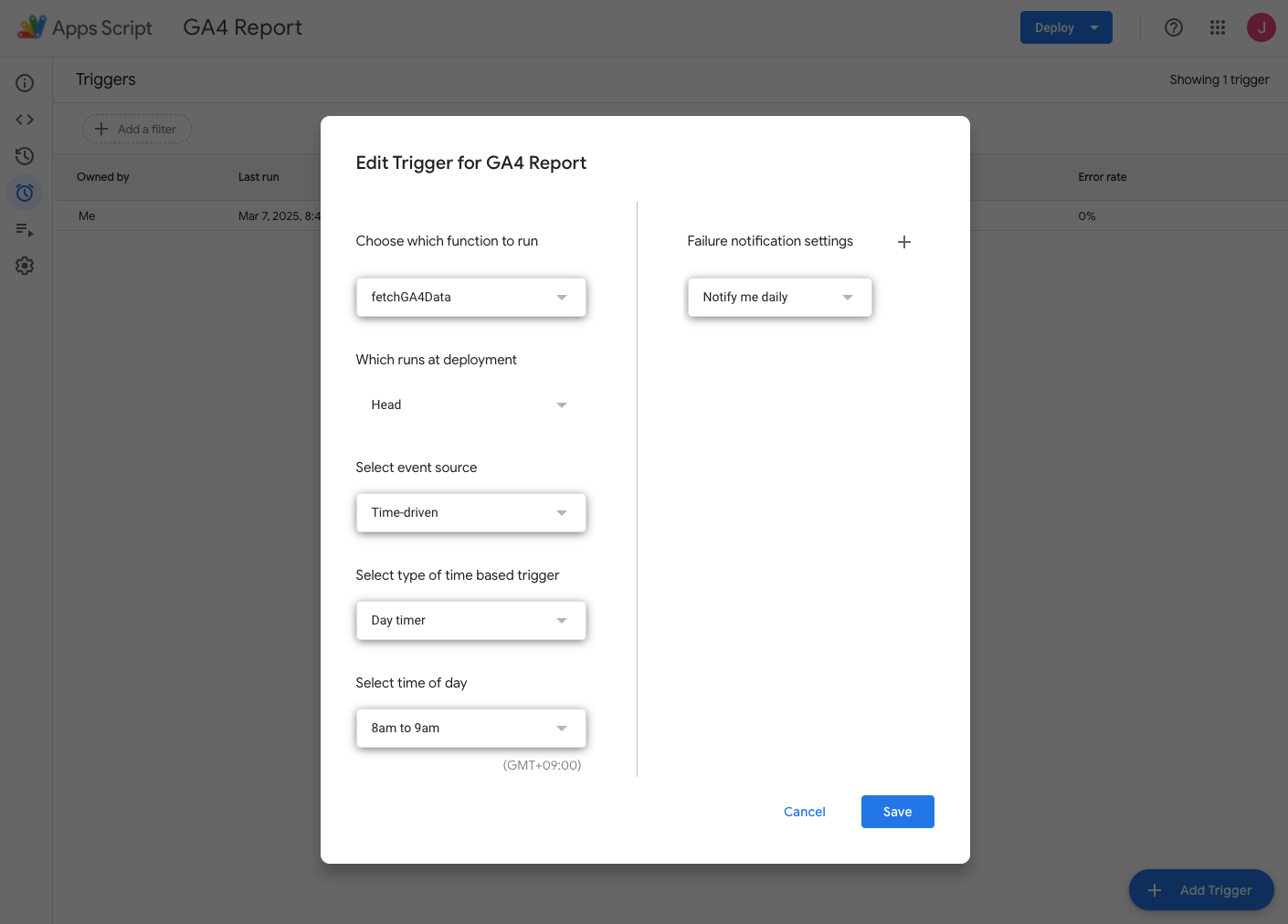Cancel the Edit Trigger dialog
The height and width of the screenshot is (924, 1288).
(x=805, y=812)
